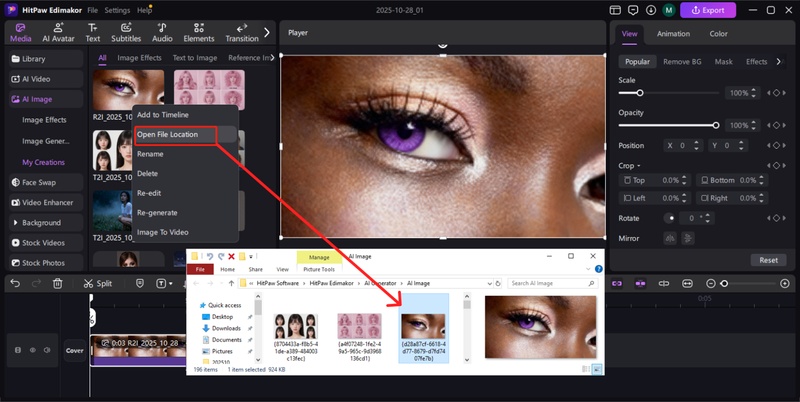Go up one folder in File Explorer
800x402 pixels.
click(231, 283)
